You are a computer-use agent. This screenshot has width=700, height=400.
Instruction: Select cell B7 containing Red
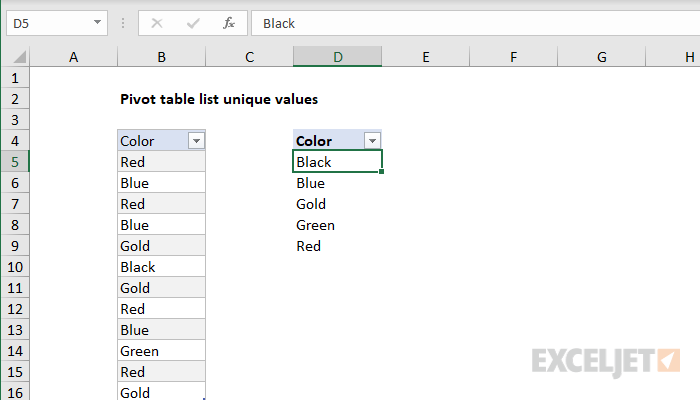click(x=162, y=204)
